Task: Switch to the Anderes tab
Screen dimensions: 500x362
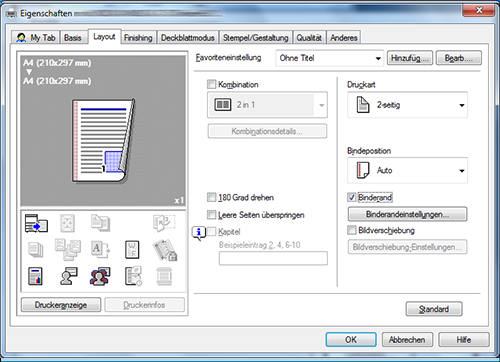Action: click(344, 38)
